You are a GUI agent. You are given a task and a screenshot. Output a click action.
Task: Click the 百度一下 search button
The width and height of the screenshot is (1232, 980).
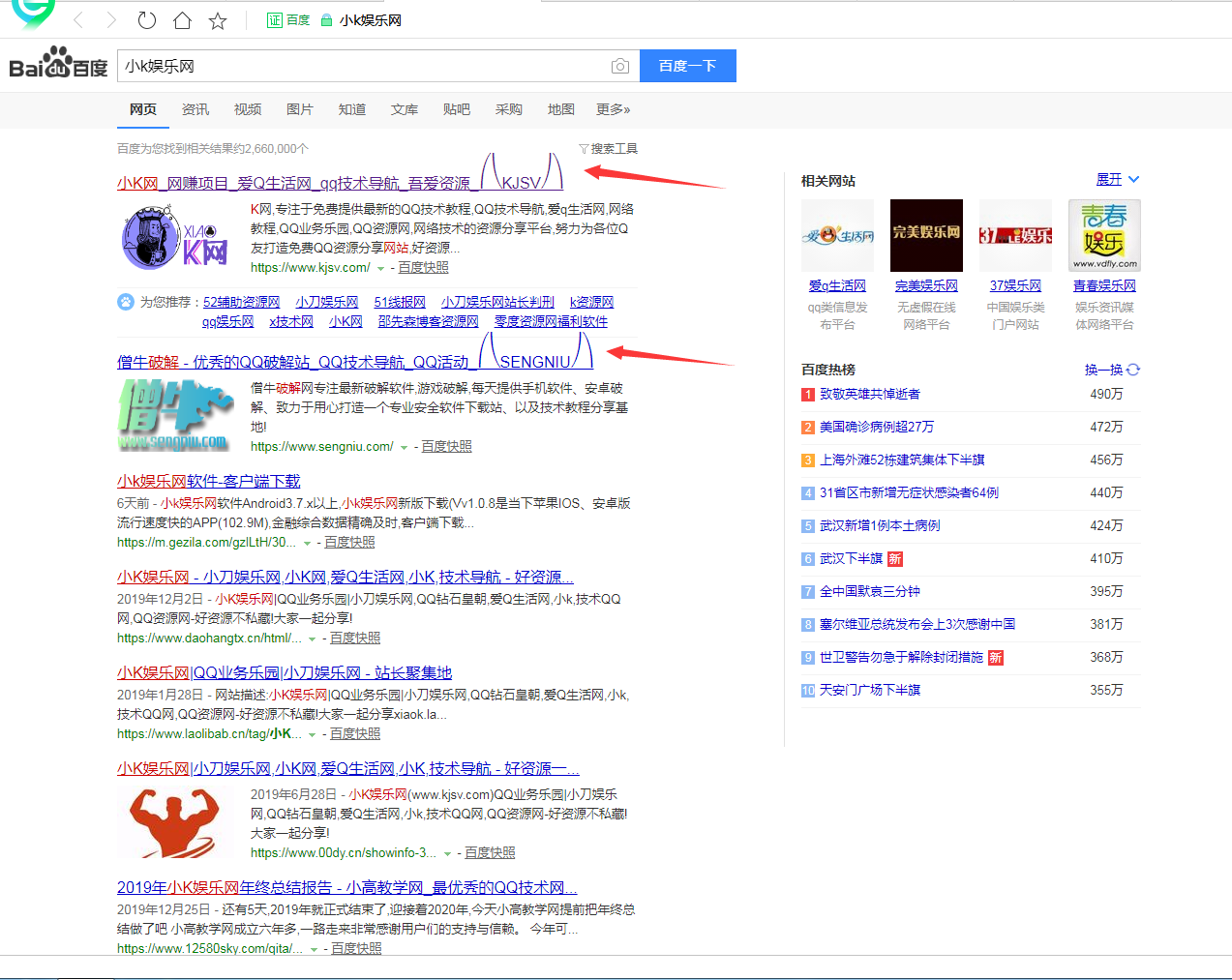(688, 66)
